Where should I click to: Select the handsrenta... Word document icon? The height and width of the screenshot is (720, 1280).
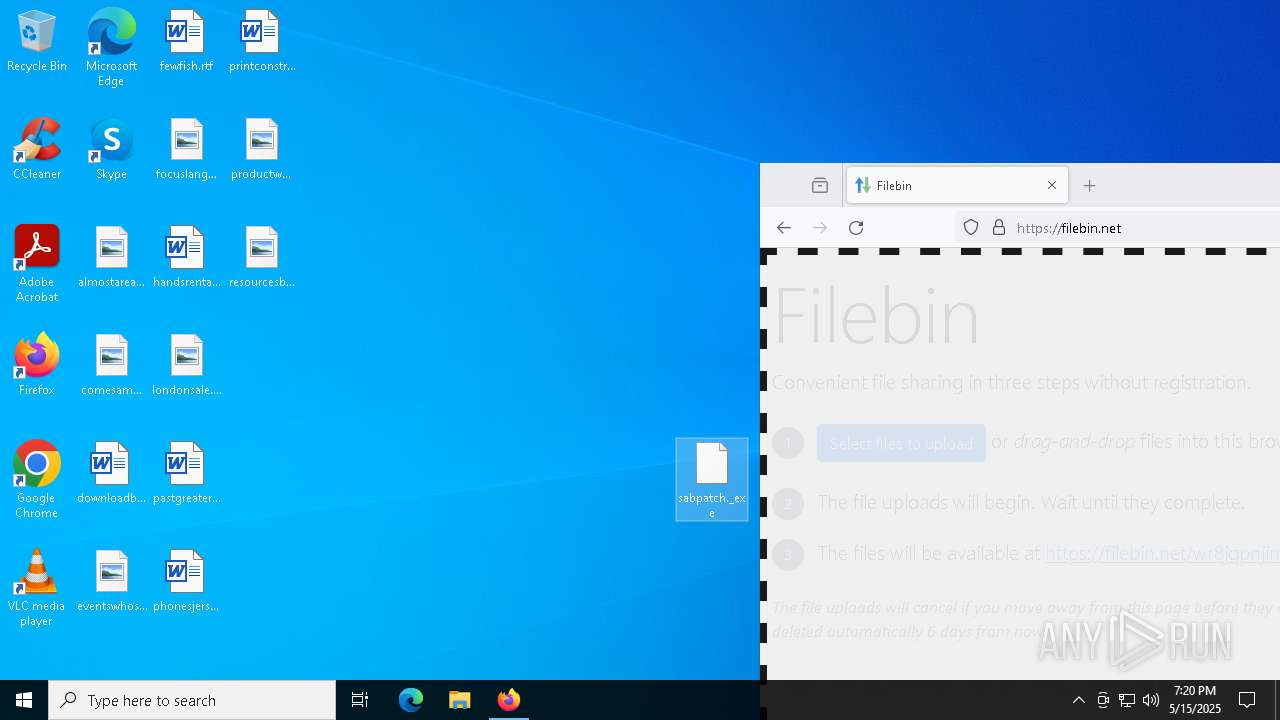[x=186, y=258]
